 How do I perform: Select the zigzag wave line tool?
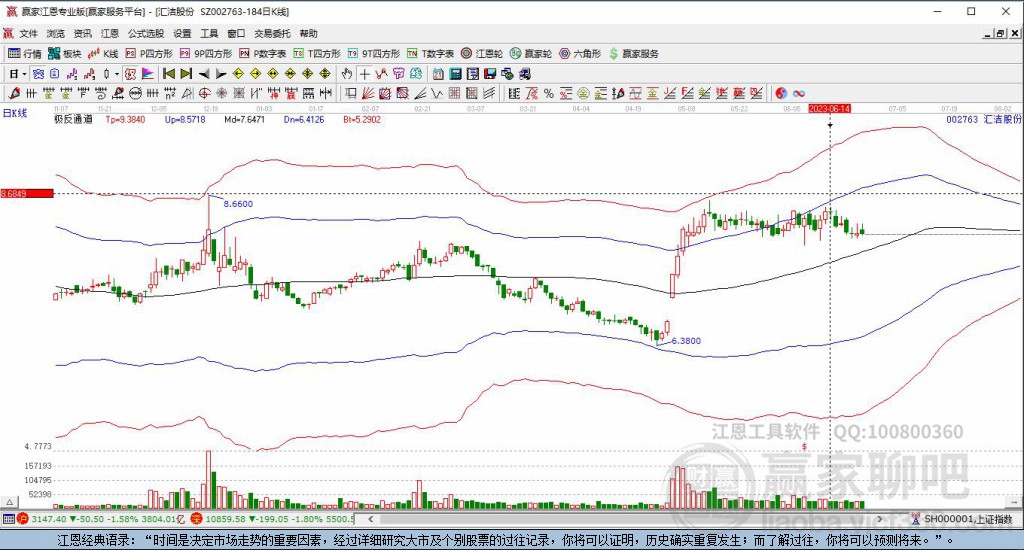(436, 93)
